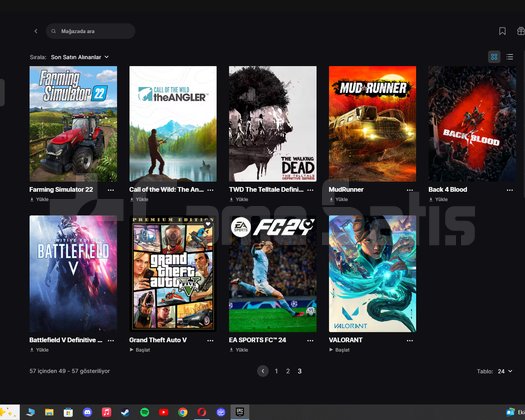525x420 pixels.
Task: Expand the Son Satın Alınanlar sort dropdown
Action: 80,57
